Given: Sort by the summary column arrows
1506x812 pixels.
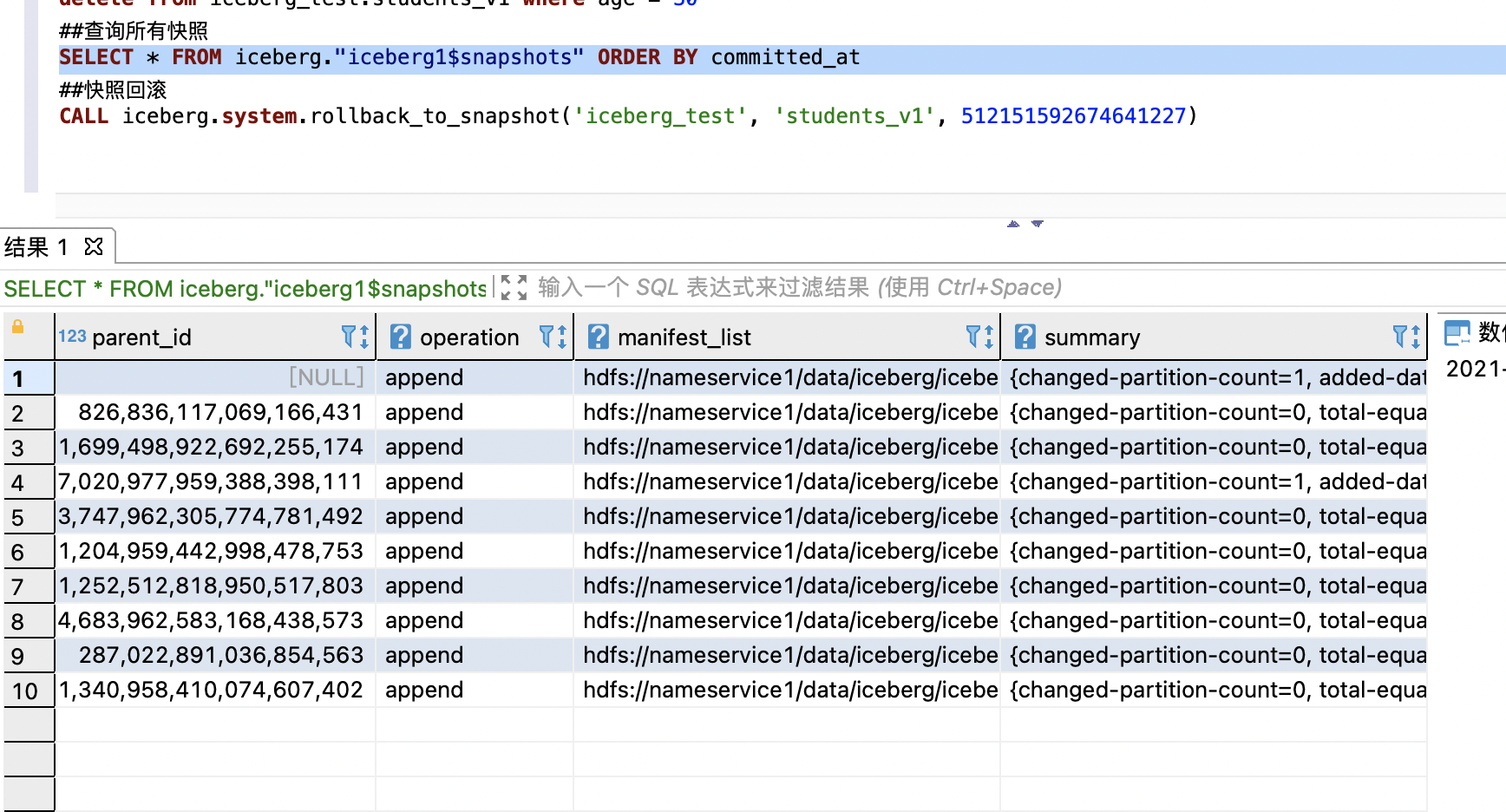Looking at the screenshot, I should (1416, 337).
